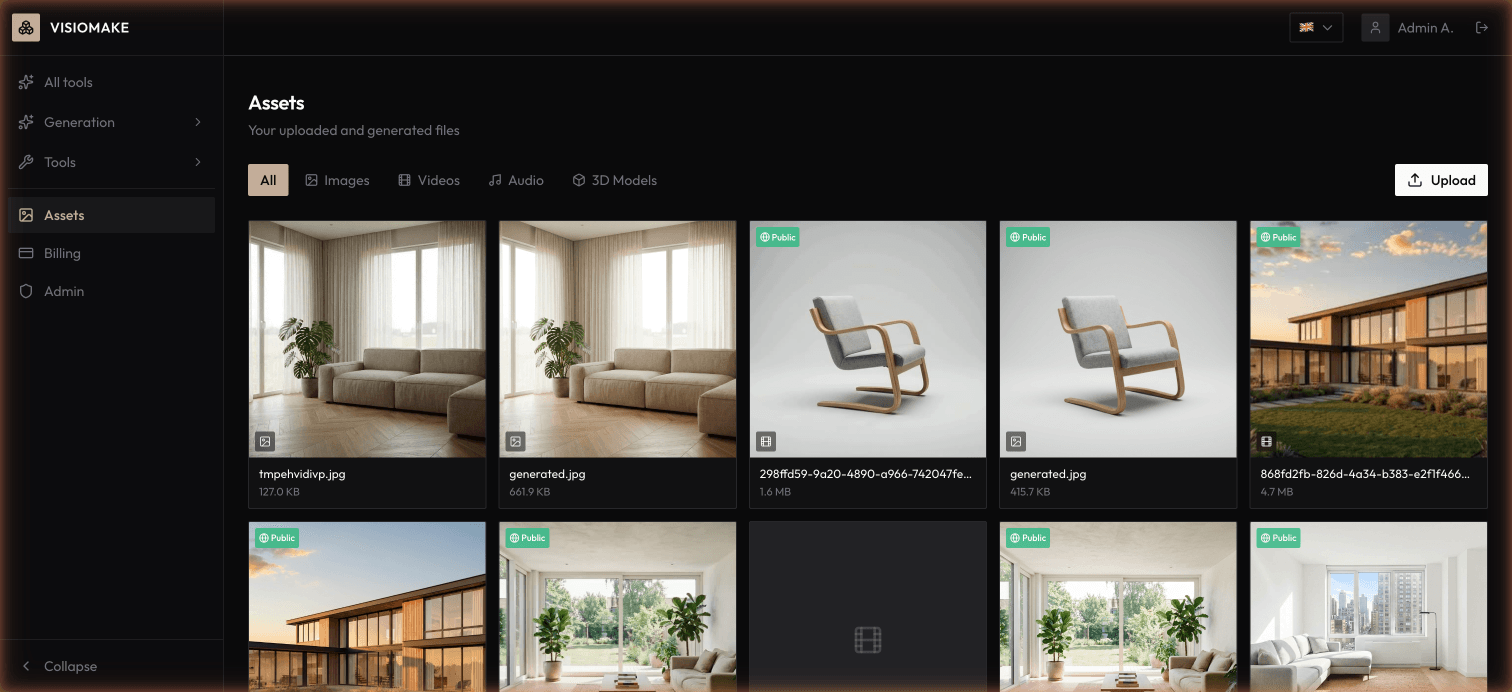
Task: Go to All tools in sidebar
Action: click(68, 82)
